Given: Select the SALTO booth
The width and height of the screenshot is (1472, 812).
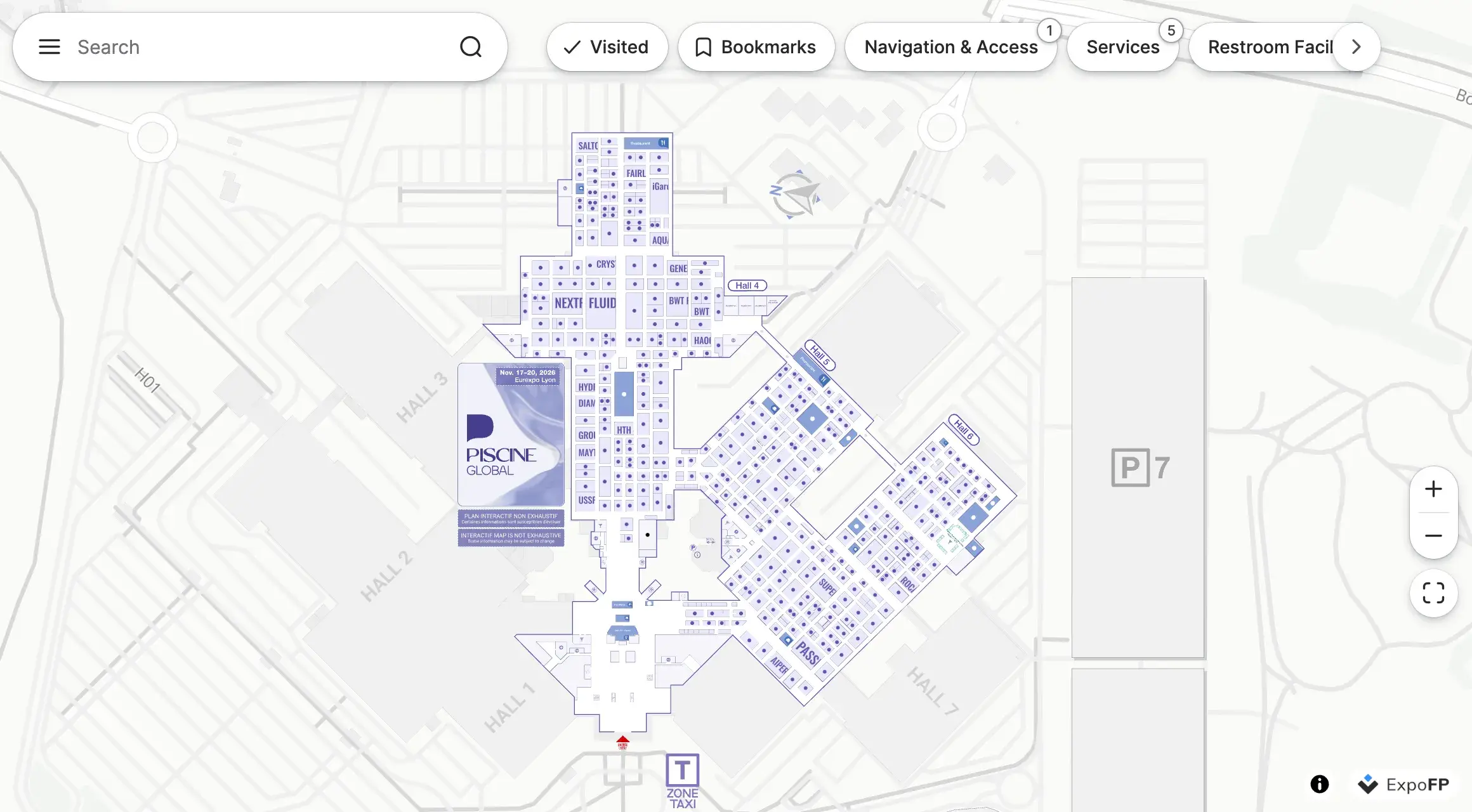Looking at the screenshot, I should (587, 145).
